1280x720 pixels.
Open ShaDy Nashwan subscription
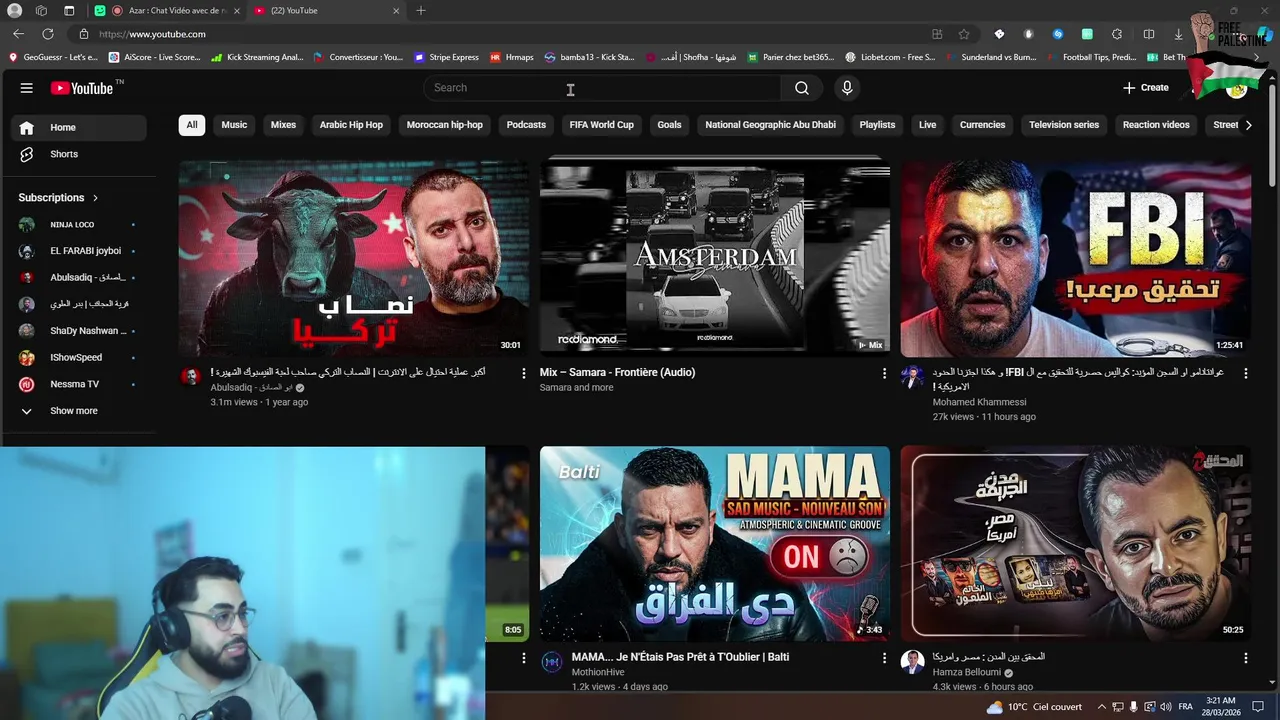point(79,331)
